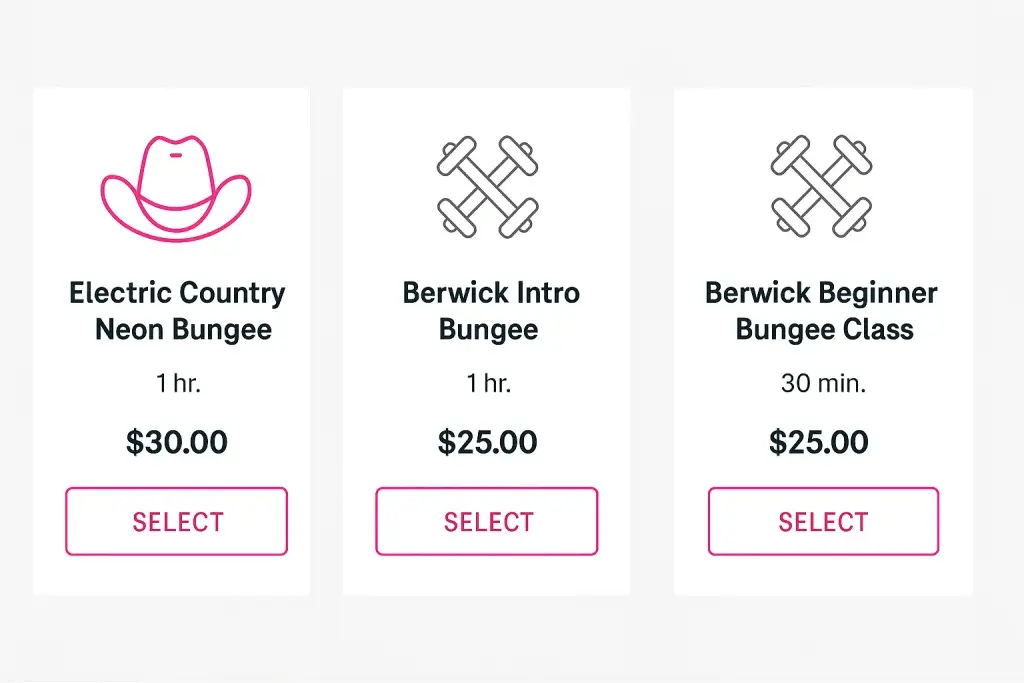Click the dumbbells icon on Berwick Beginner card
This screenshot has width=1024, height=683.
pos(822,183)
